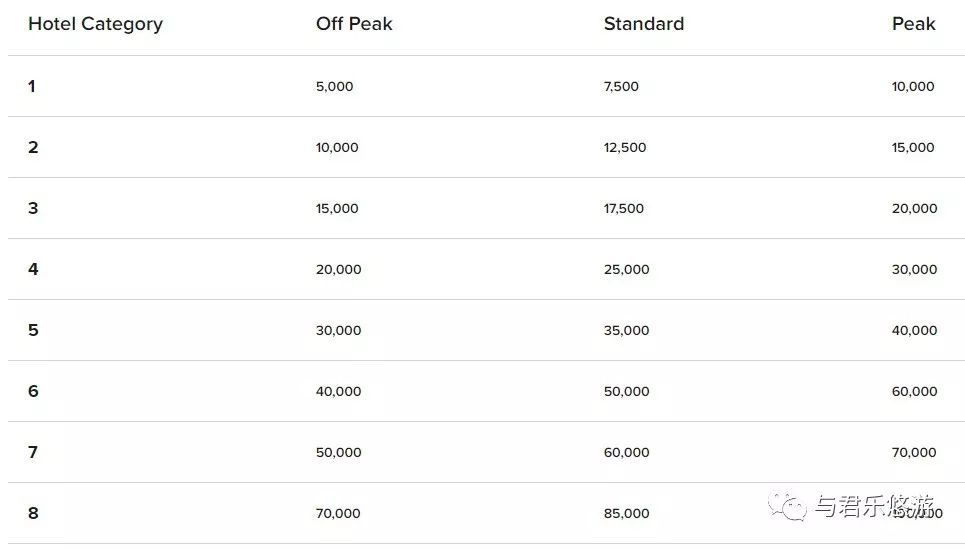
Task: Click the 70,000 off peak value for category 8
Action: tap(338, 513)
